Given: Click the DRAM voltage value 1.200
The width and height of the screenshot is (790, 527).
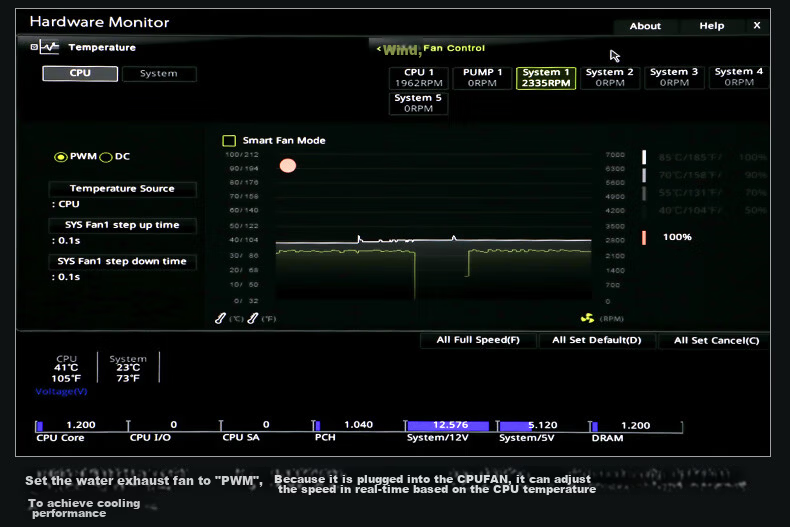Looking at the screenshot, I should pyautogui.click(x=635, y=426).
